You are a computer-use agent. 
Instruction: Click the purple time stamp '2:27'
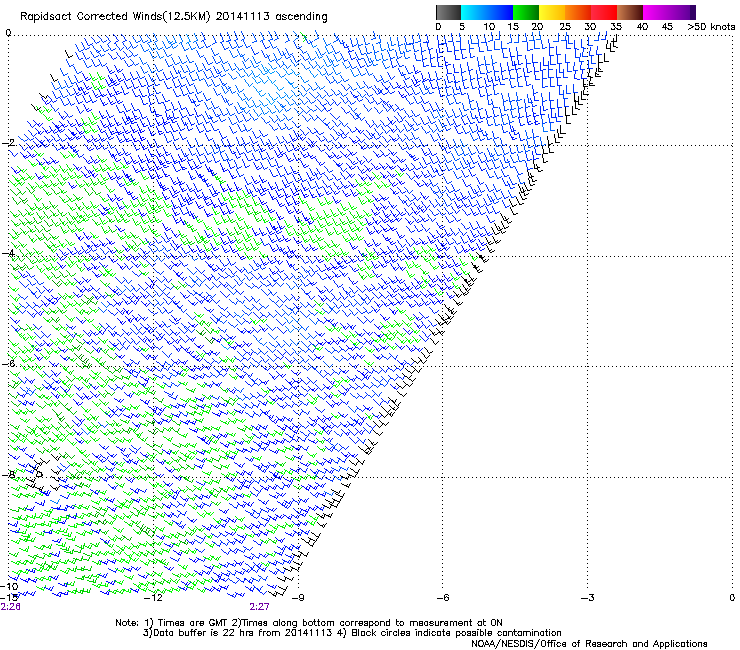point(260,607)
